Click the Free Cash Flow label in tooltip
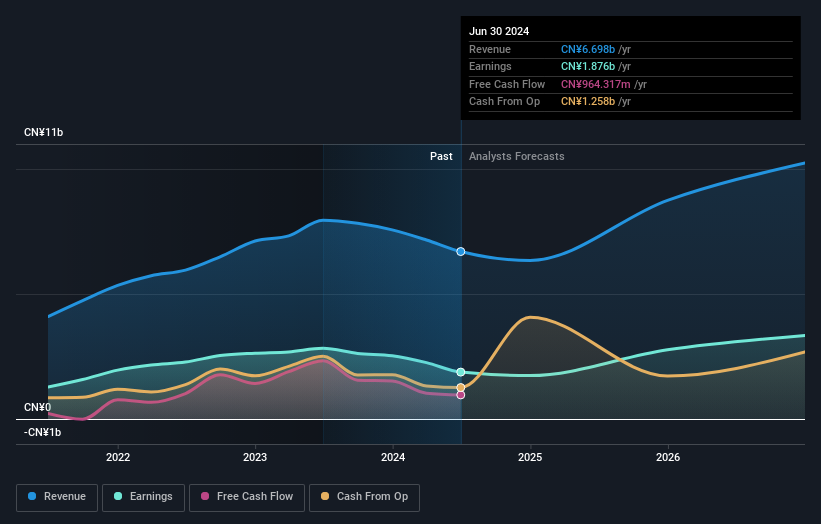The width and height of the screenshot is (821, 524). pyautogui.click(x=507, y=84)
